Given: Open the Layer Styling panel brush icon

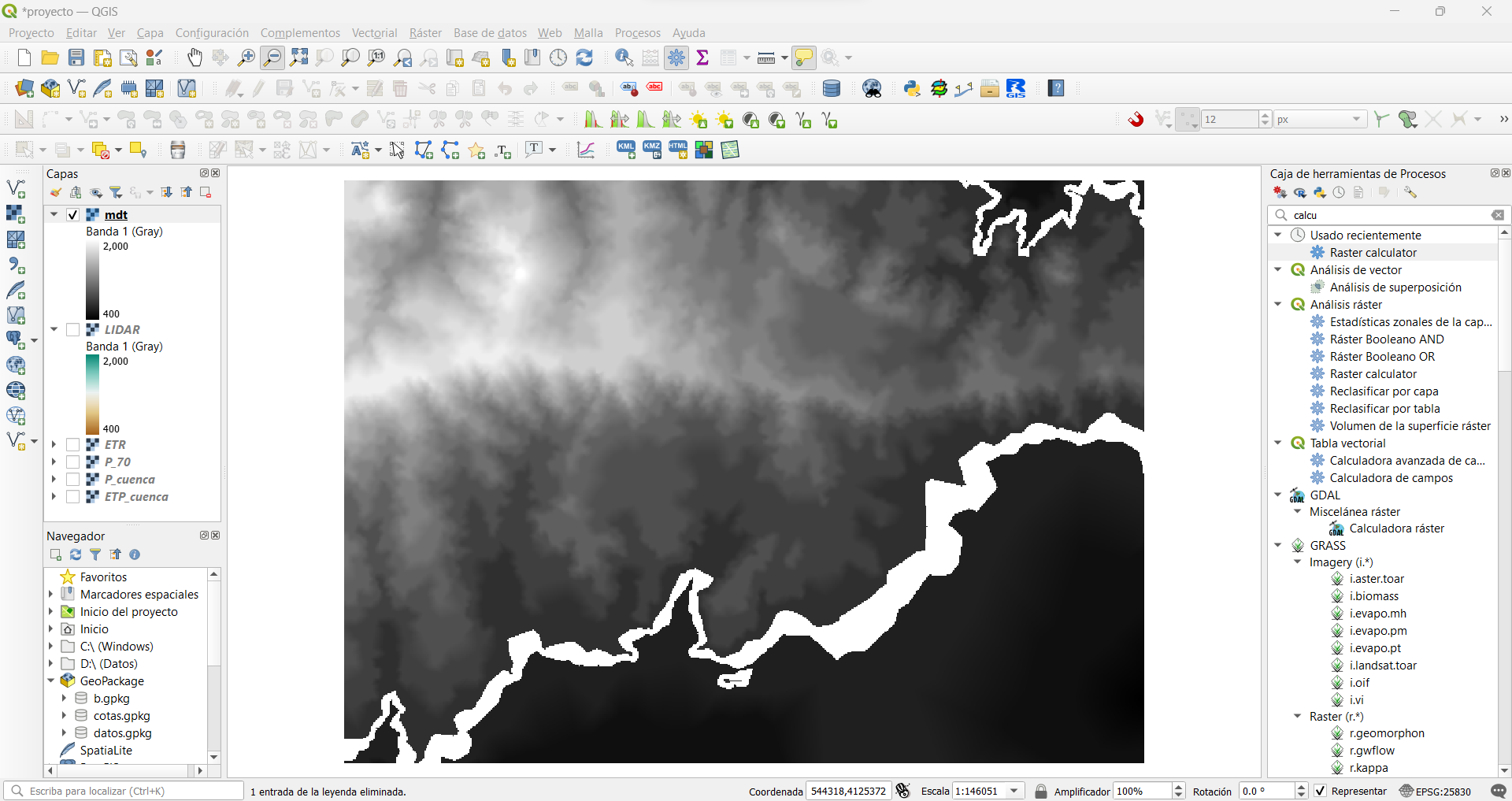Looking at the screenshot, I should (x=54, y=192).
